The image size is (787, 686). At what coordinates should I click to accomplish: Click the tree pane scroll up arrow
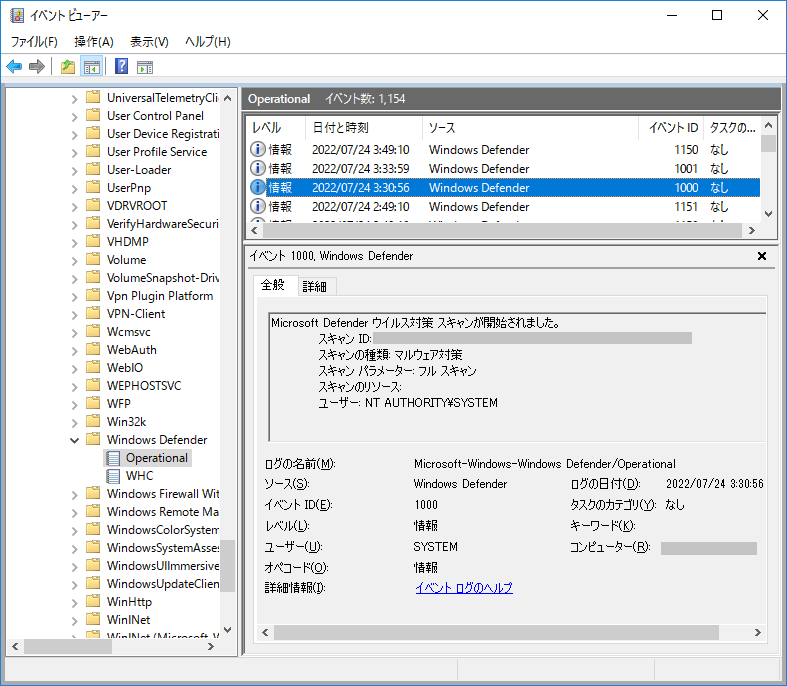point(227,98)
